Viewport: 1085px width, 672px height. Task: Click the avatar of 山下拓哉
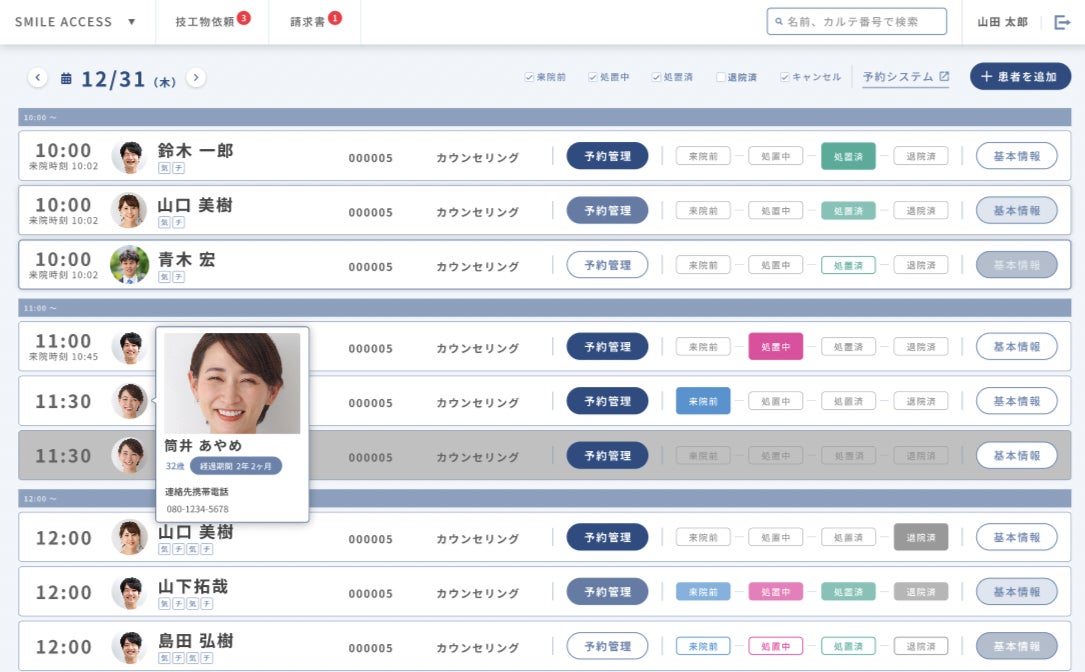[x=130, y=592]
